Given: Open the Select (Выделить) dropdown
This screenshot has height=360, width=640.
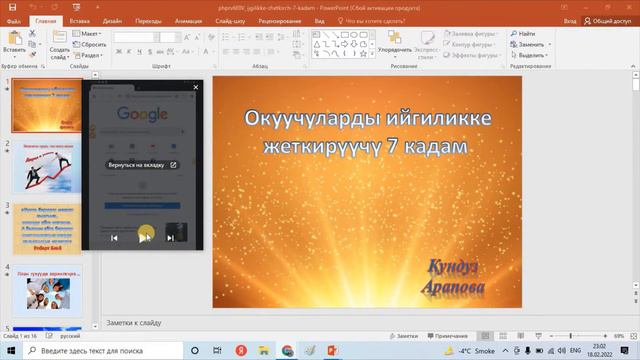Looking at the screenshot, I should click(x=529, y=55).
